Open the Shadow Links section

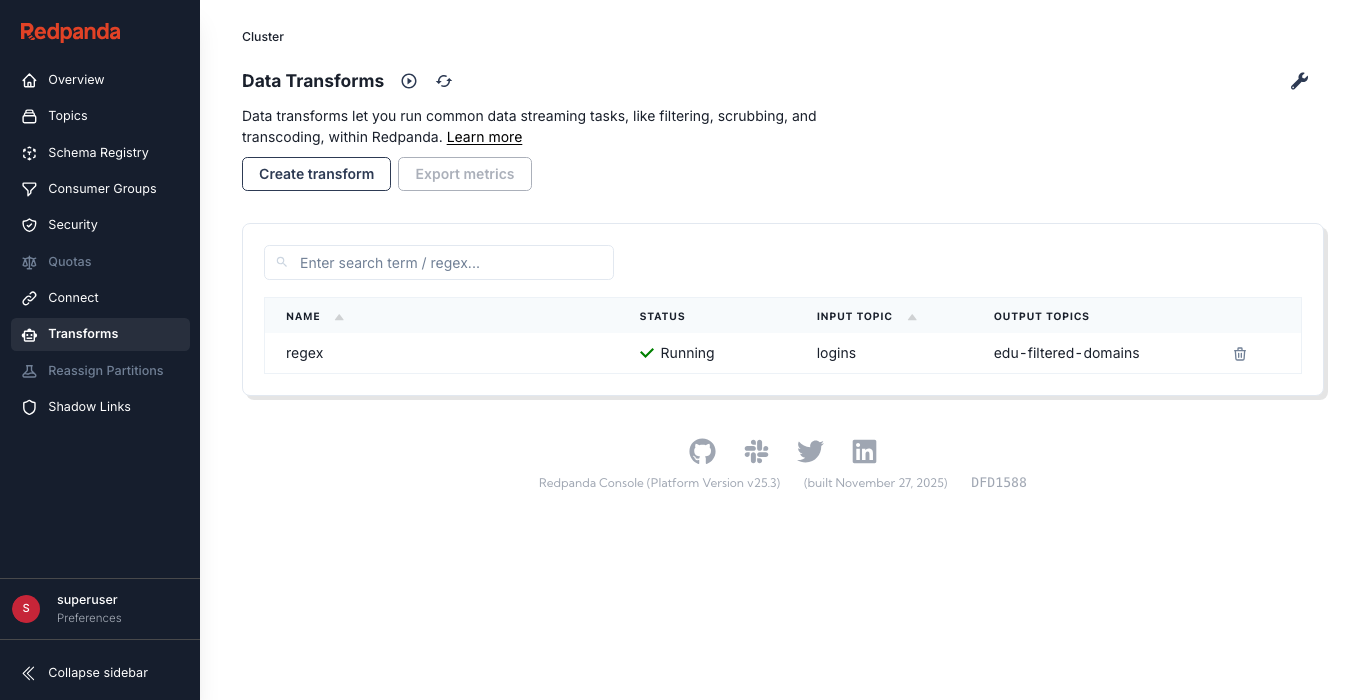(89, 407)
